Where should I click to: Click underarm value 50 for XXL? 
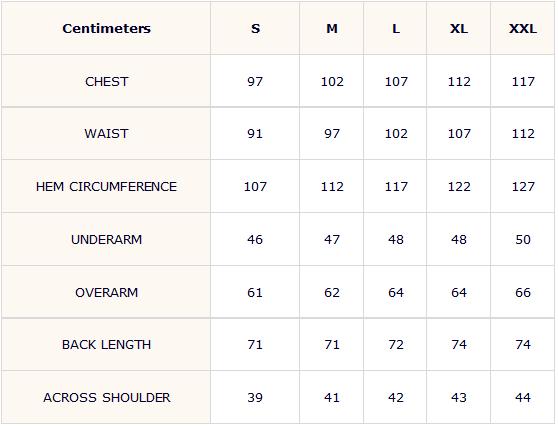(523, 239)
